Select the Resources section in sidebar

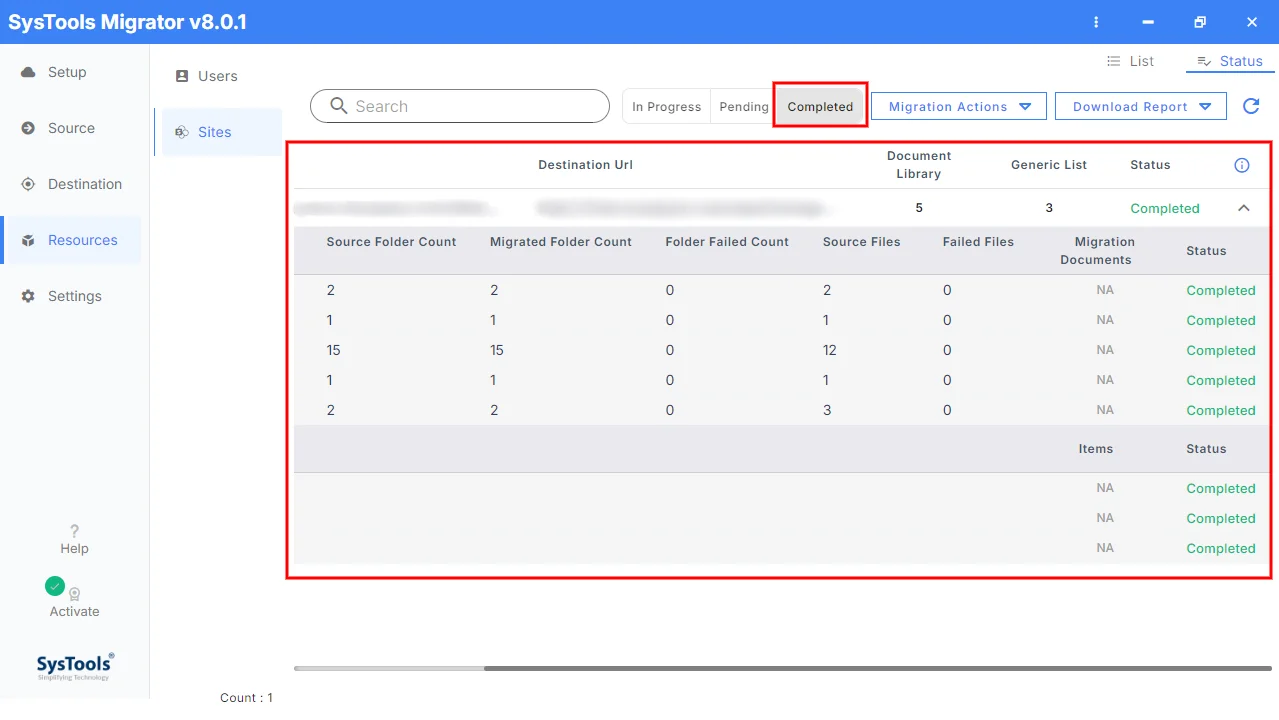pyautogui.click(x=72, y=240)
